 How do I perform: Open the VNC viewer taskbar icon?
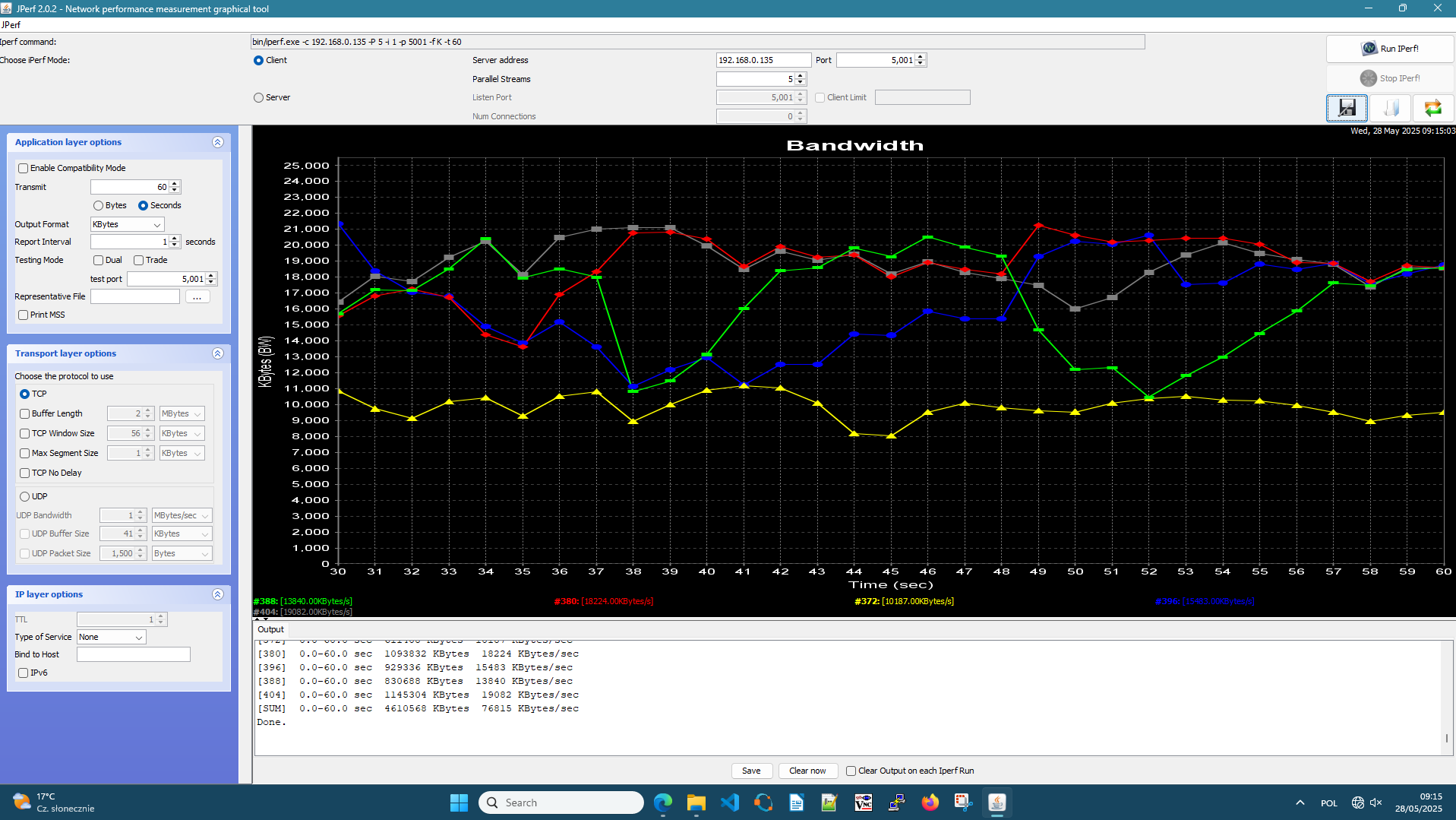point(864,803)
